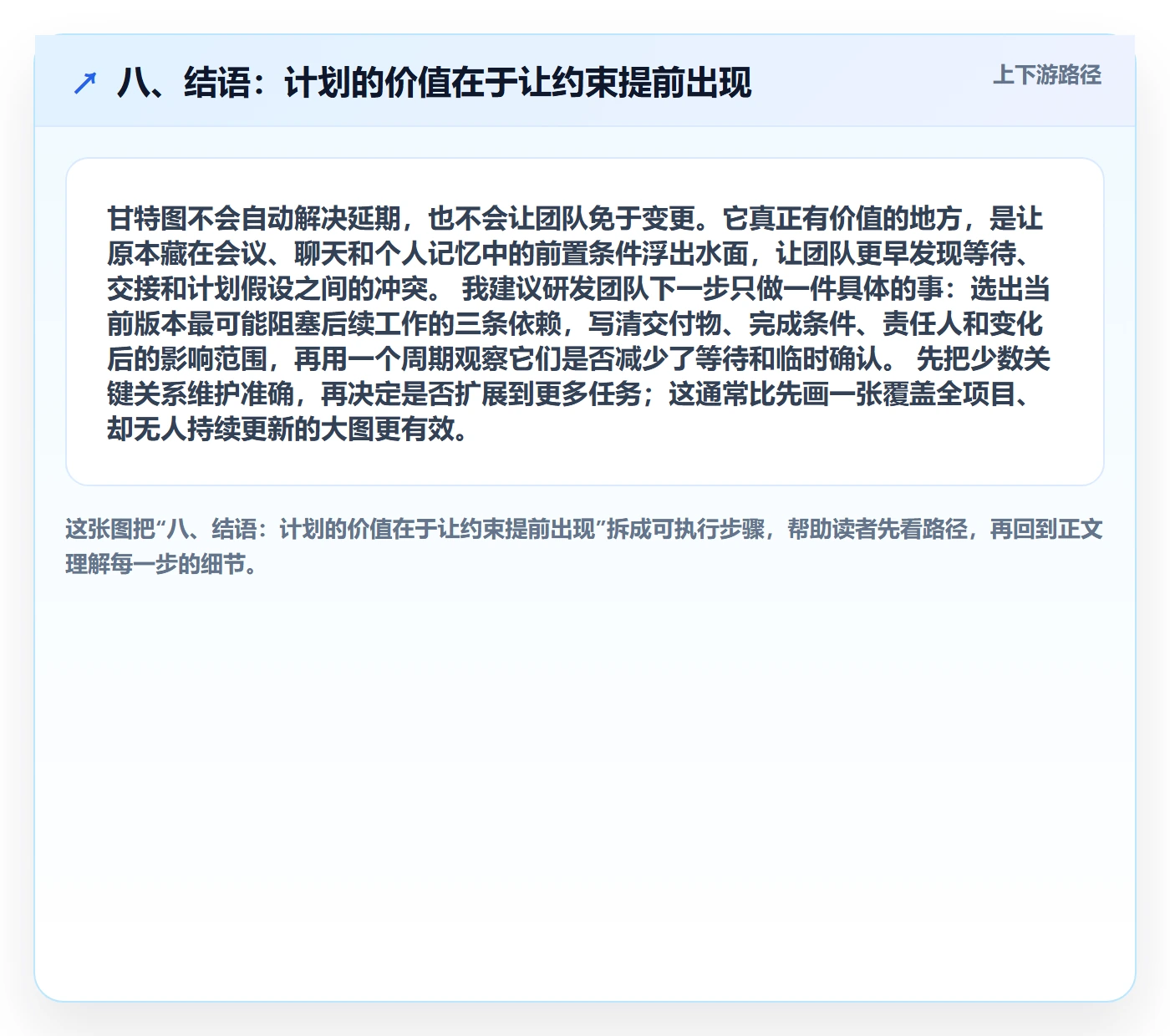
Task: Click the caption starting with 这张图把
Action: 584,546
